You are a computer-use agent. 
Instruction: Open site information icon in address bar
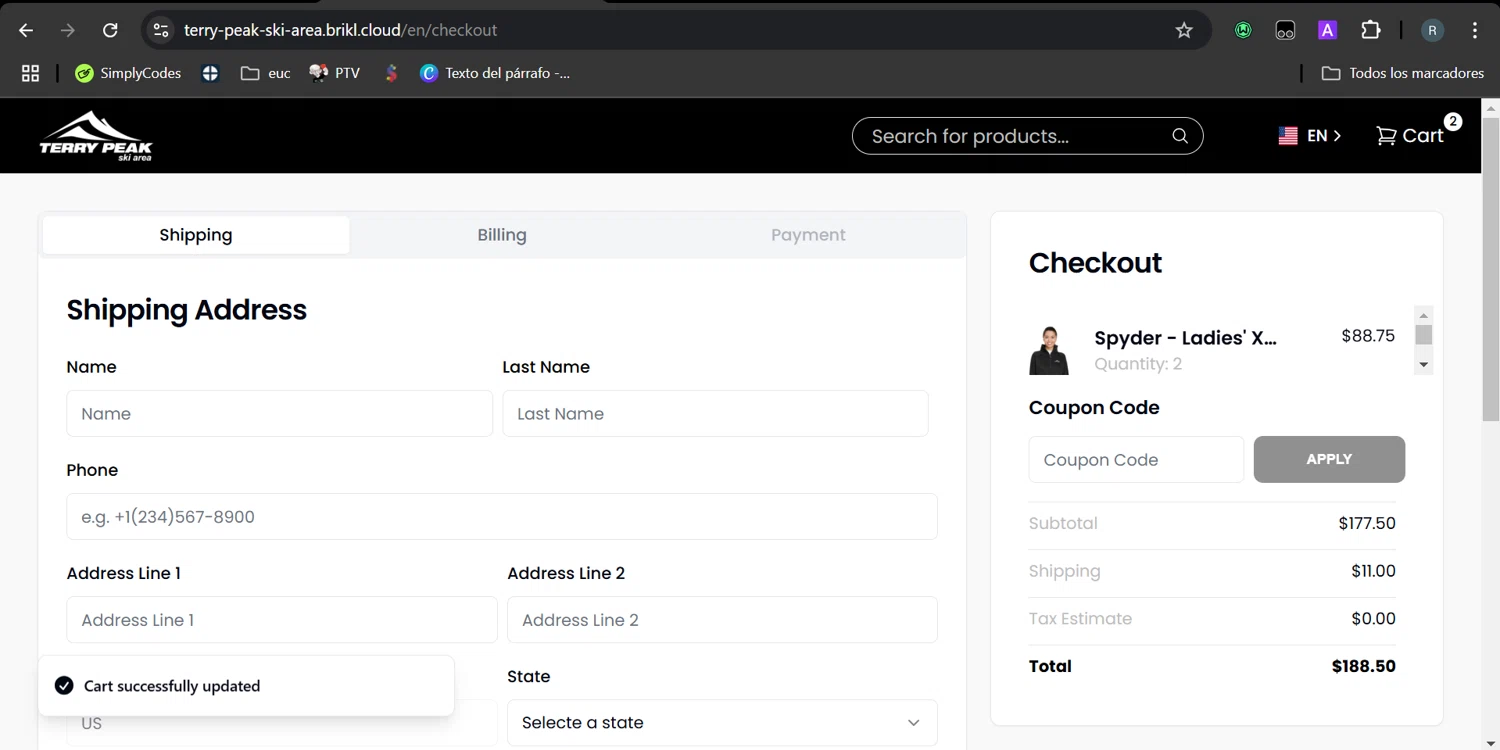point(161,30)
